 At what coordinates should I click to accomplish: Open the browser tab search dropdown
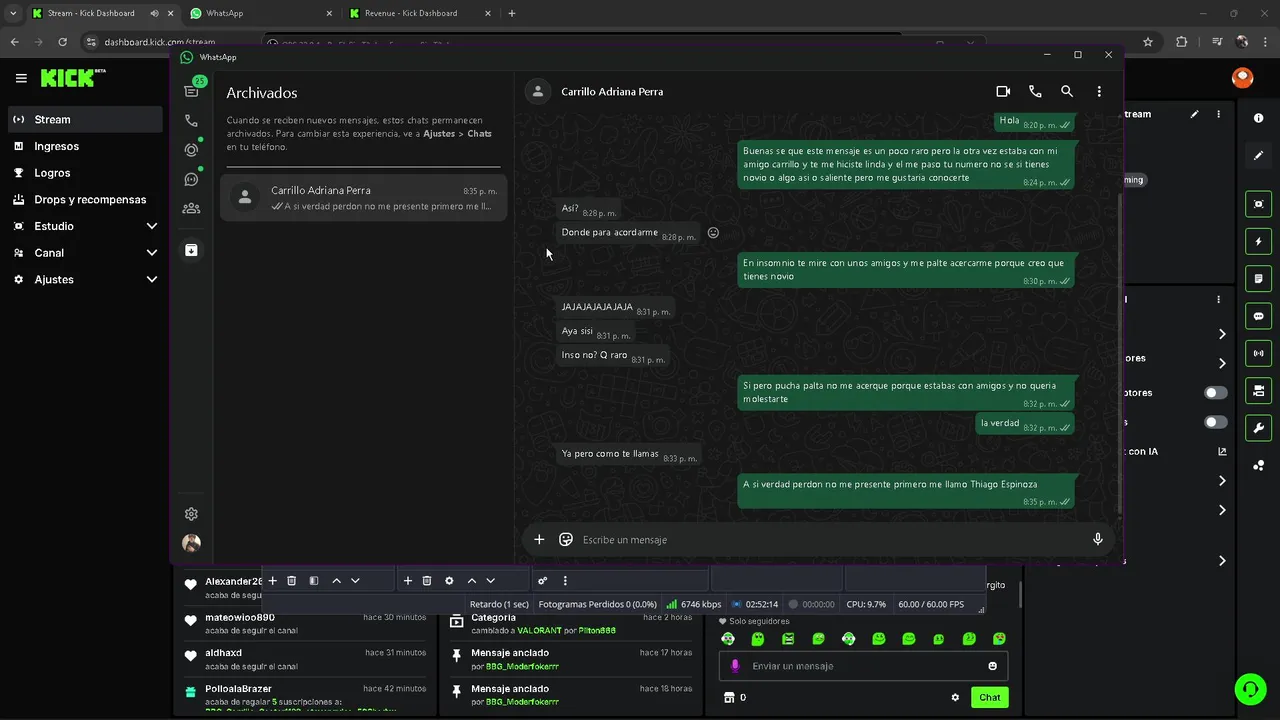13,13
